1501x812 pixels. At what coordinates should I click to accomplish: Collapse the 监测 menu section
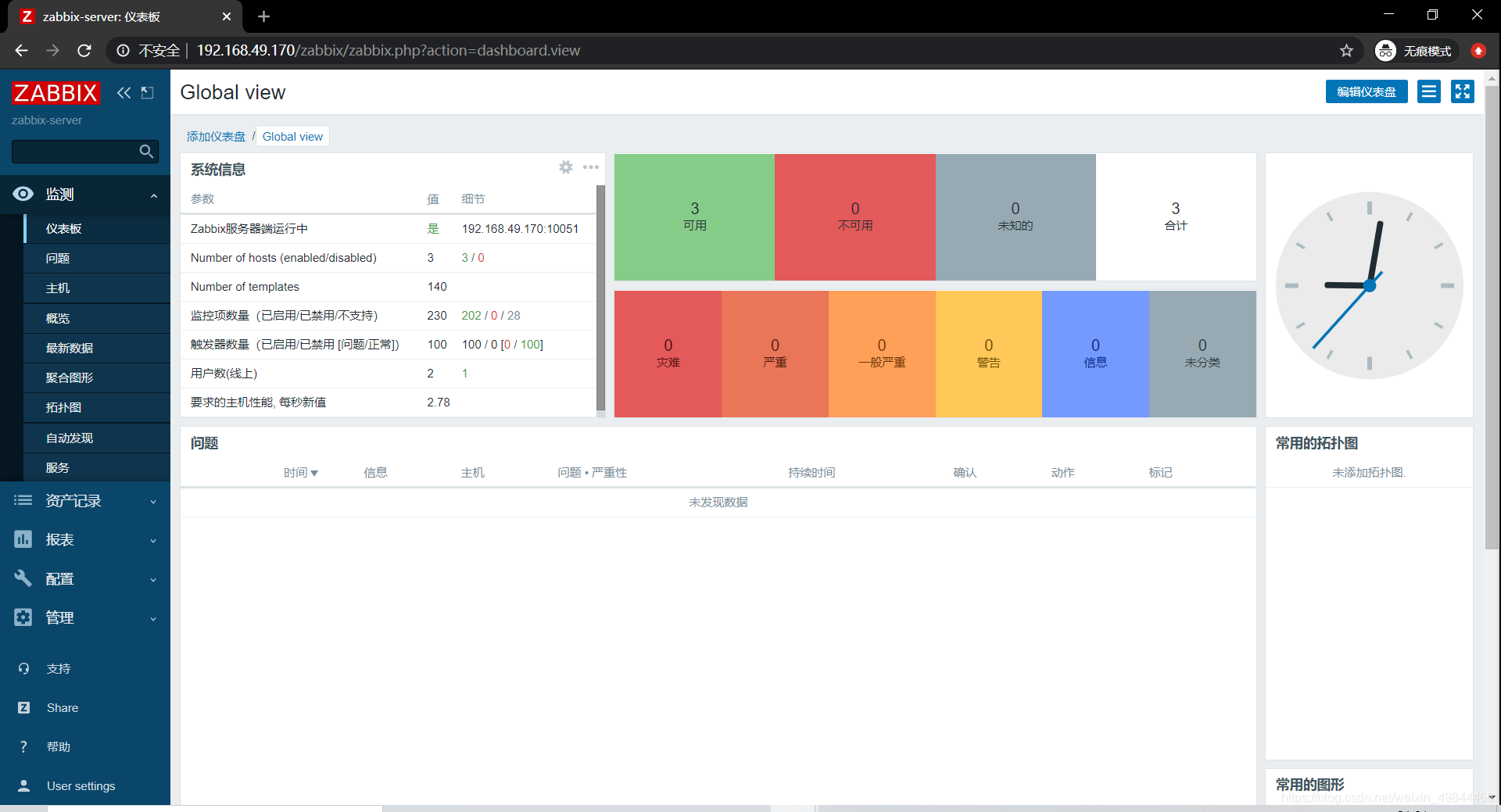(154, 195)
